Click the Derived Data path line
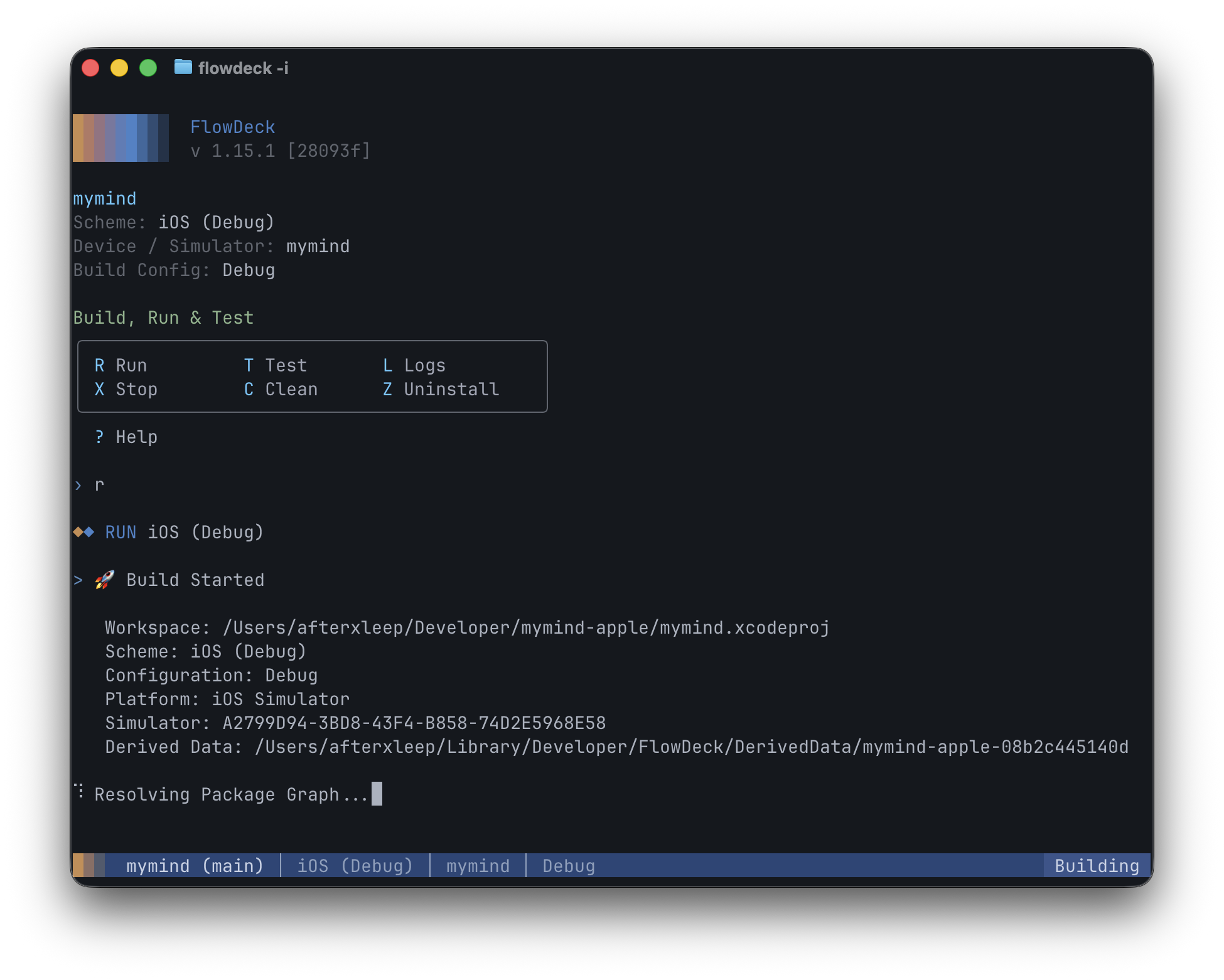 click(x=616, y=747)
